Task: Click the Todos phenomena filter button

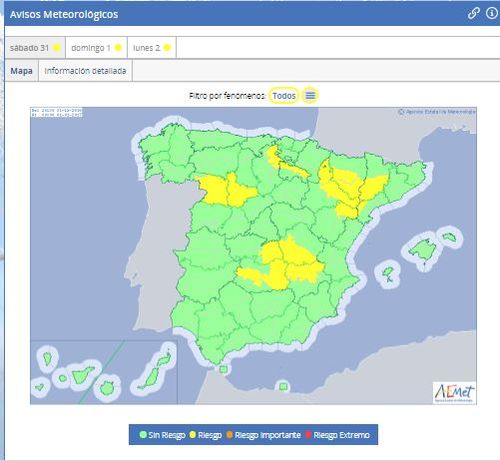Action: click(284, 96)
